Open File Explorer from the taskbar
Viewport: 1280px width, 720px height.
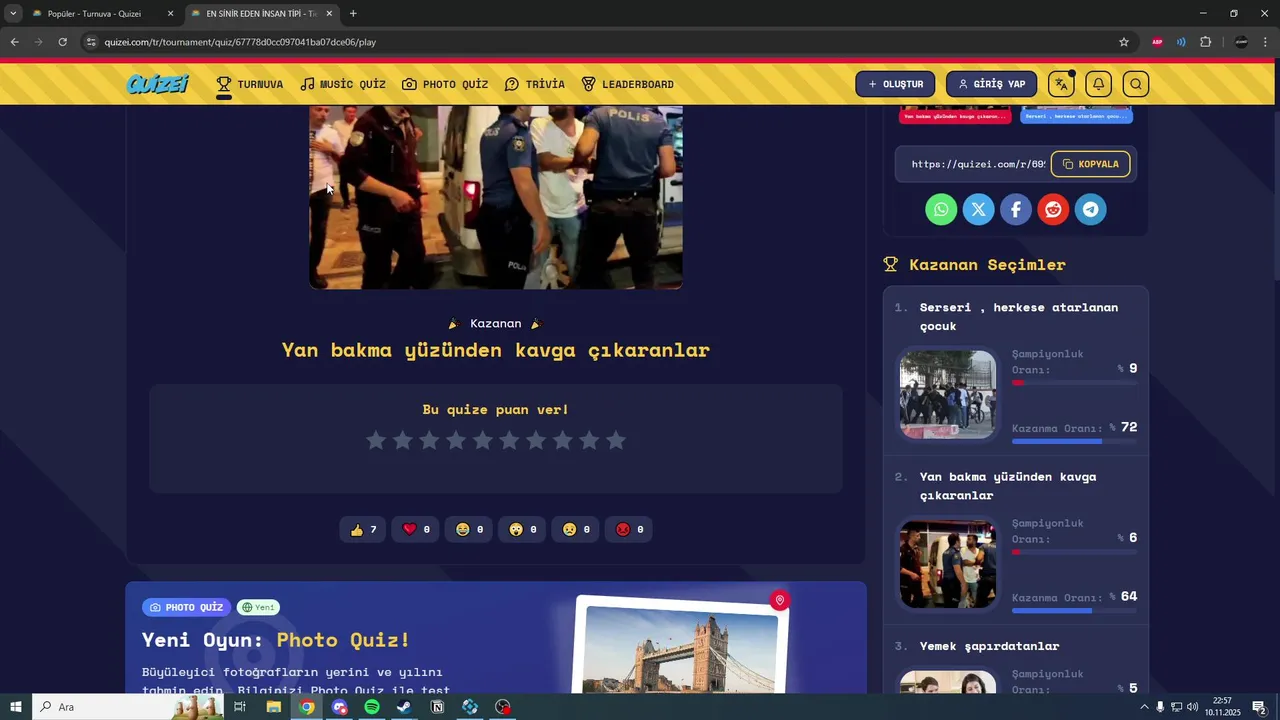[273, 707]
